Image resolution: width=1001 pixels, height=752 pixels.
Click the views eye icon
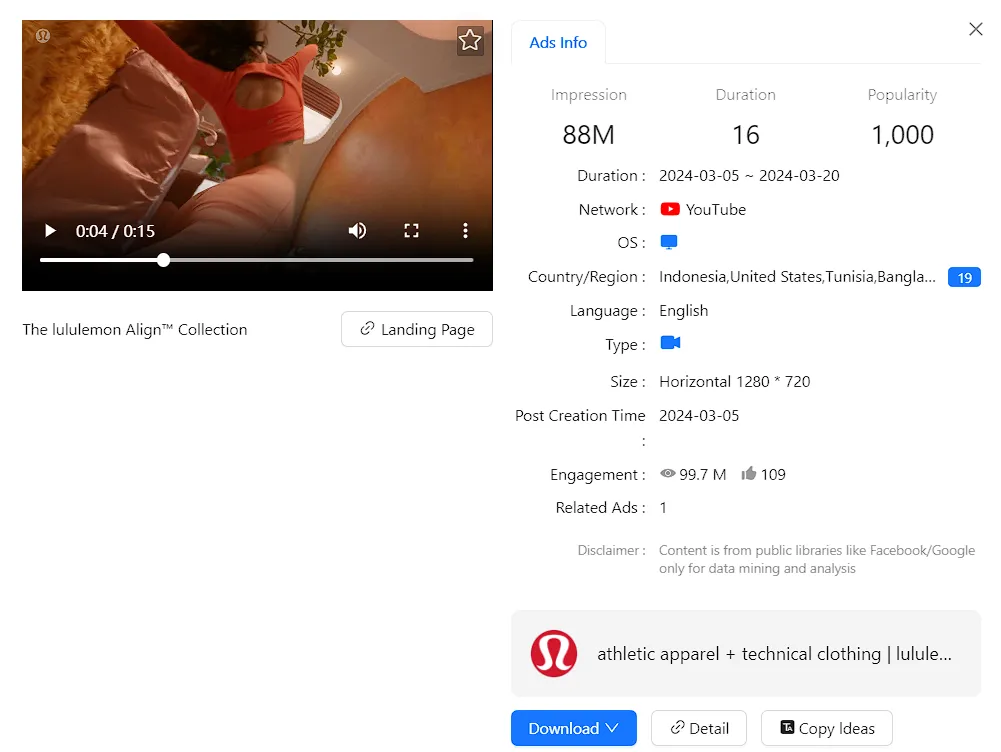(668, 474)
